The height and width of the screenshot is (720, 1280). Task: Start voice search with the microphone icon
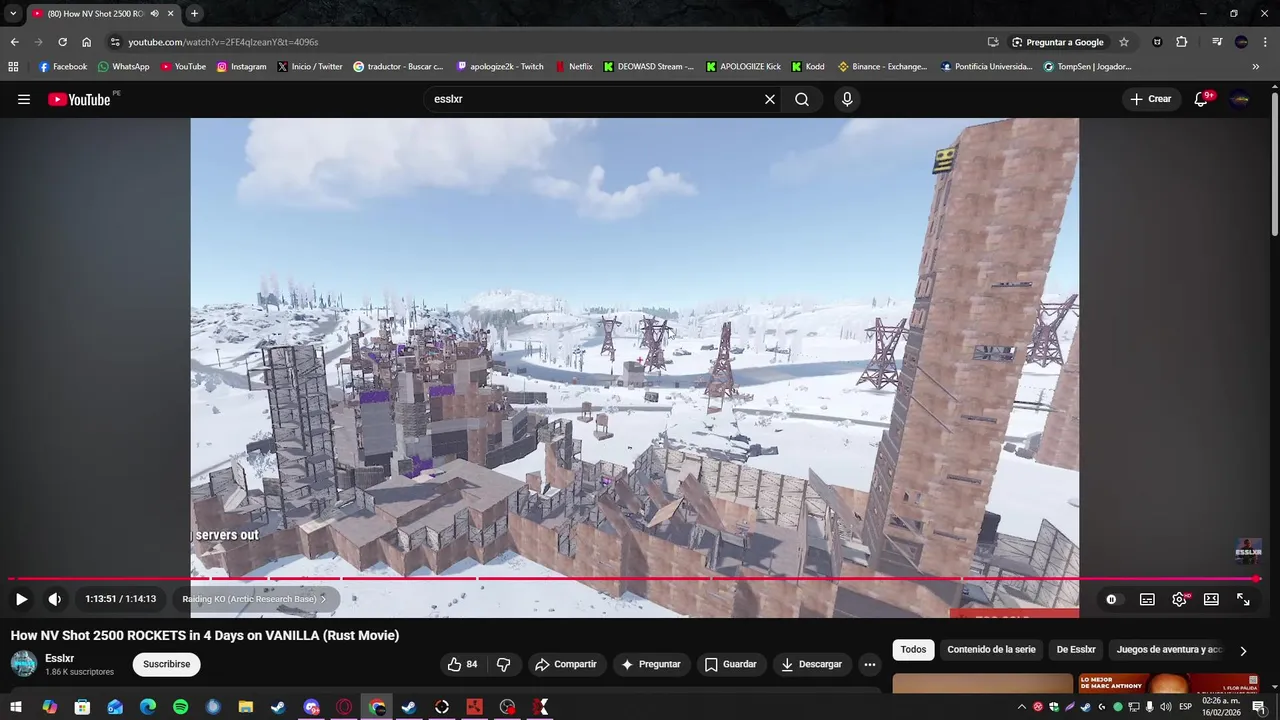click(x=847, y=99)
